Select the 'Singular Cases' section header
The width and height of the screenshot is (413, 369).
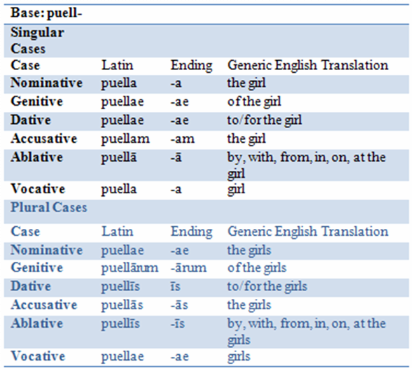point(37,41)
